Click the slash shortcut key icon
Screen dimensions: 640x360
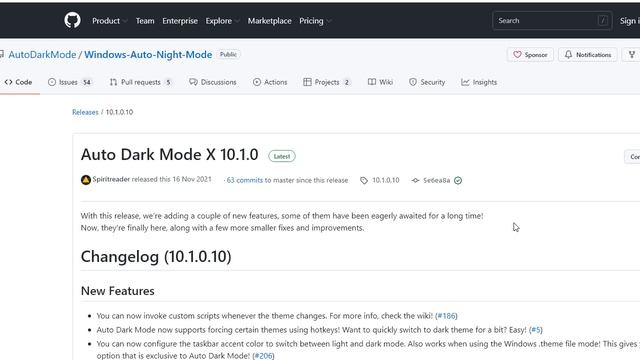coord(602,20)
